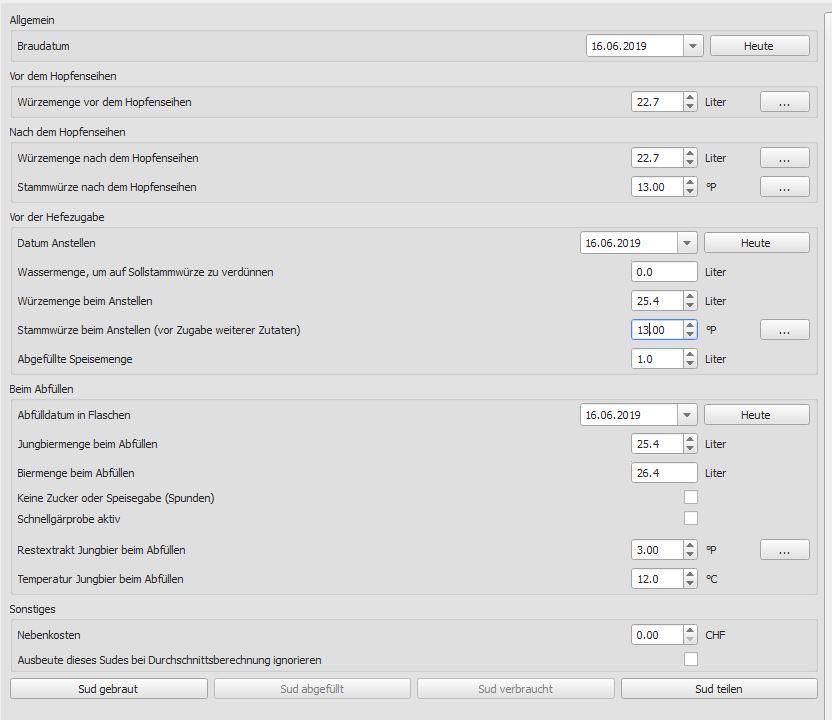The width and height of the screenshot is (832, 720).
Task: Open ellipsis for Würzemenge nach dem Hopfenseihen
Action: pyautogui.click(x=785, y=158)
